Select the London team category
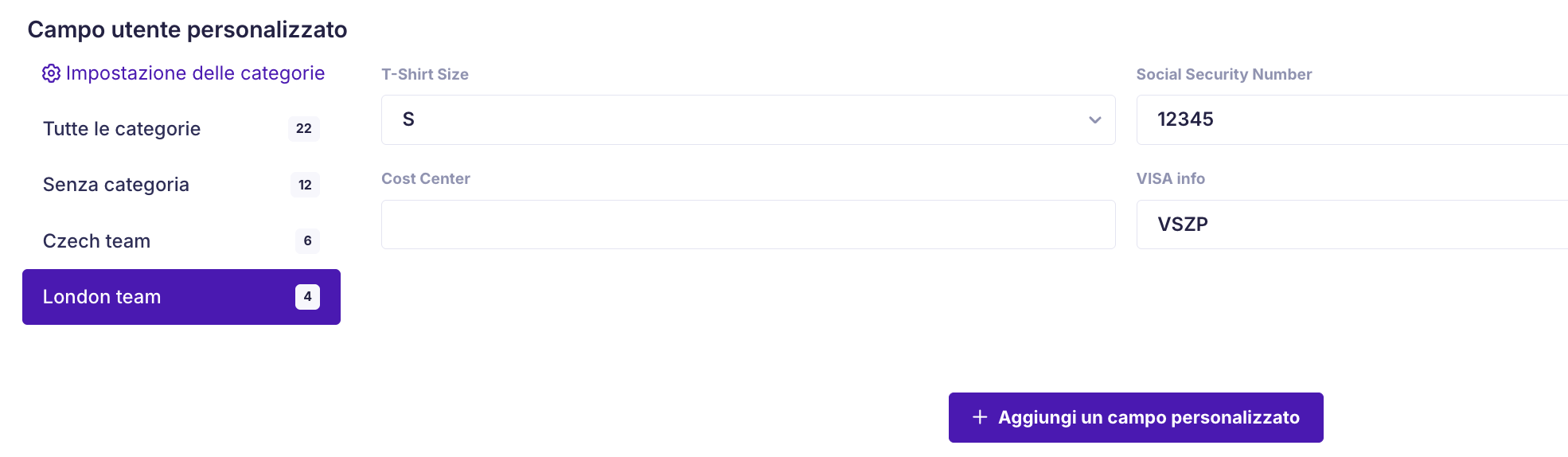The image size is (1568, 457). [x=181, y=297]
